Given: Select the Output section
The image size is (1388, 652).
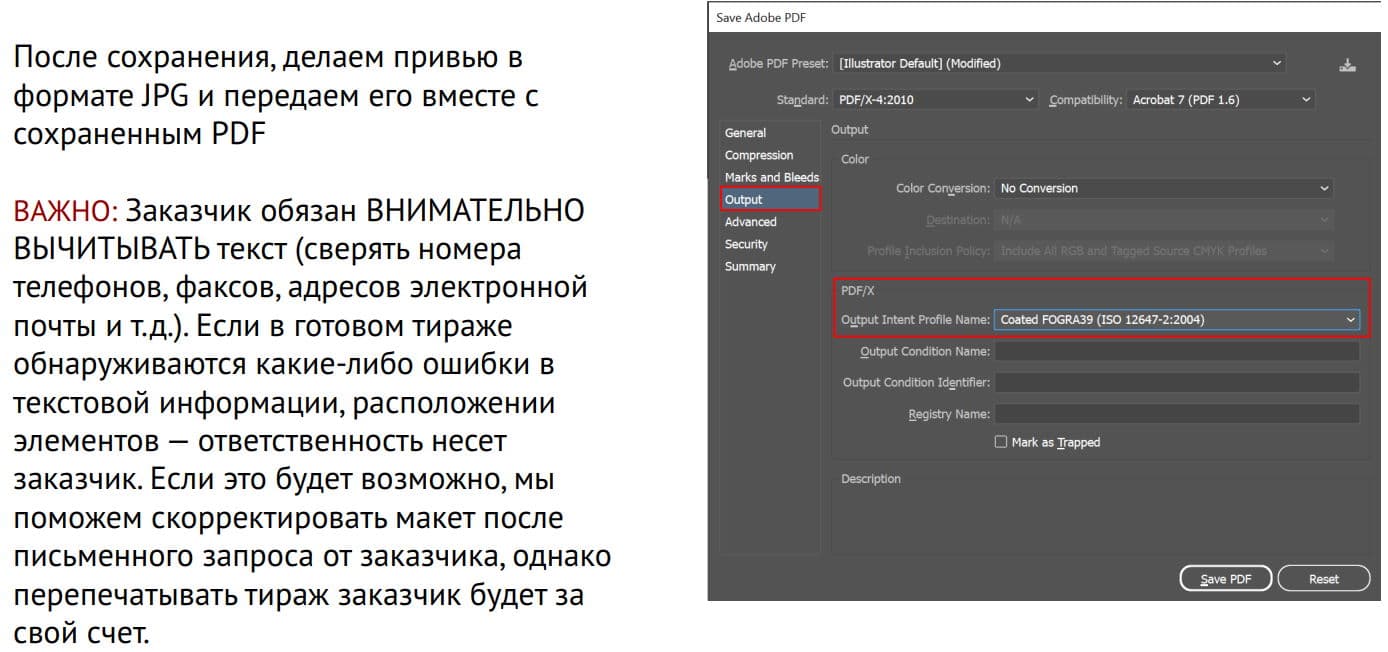Looking at the screenshot, I should coord(770,199).
